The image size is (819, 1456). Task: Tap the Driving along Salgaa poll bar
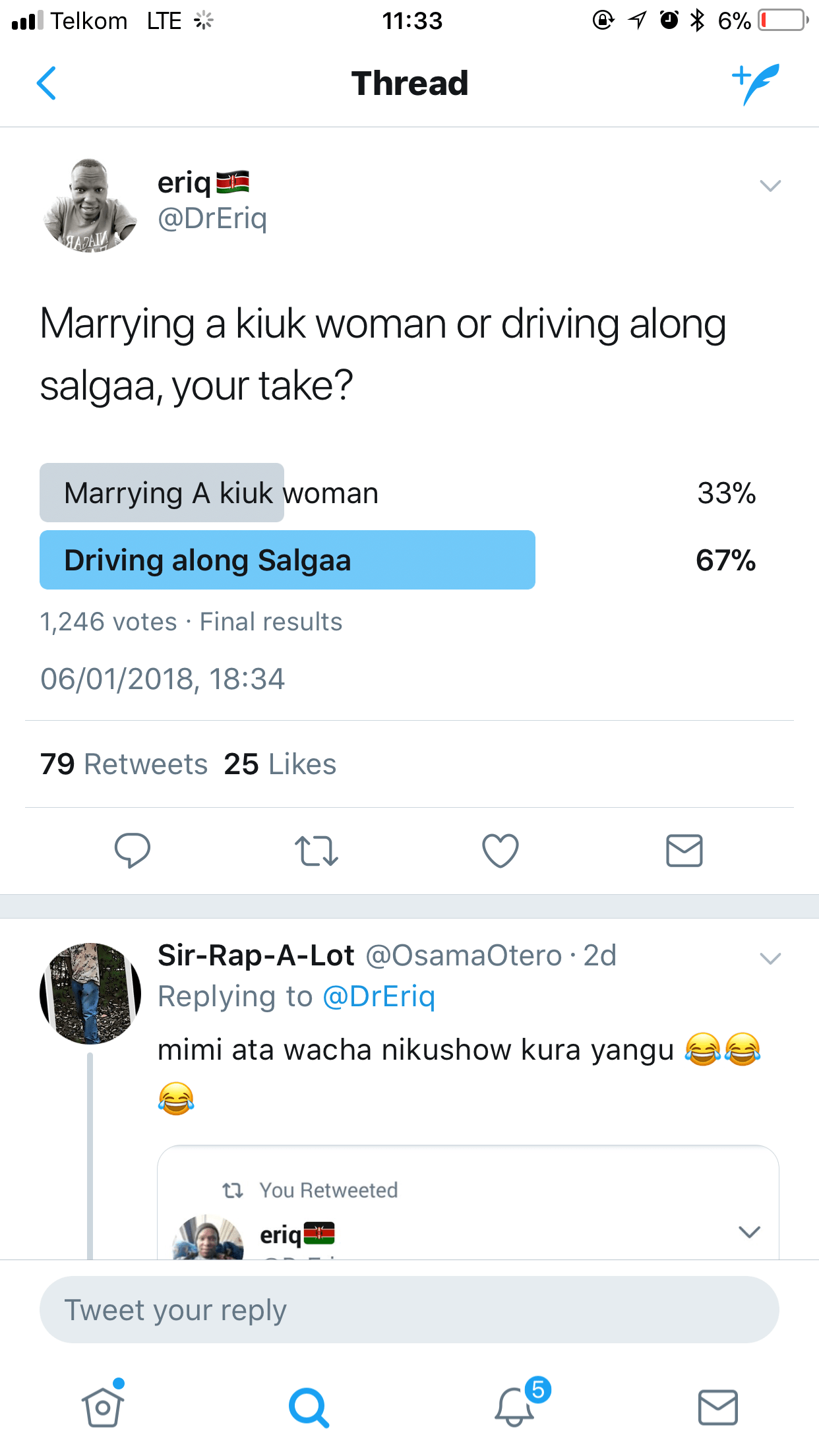coord(288,561)
